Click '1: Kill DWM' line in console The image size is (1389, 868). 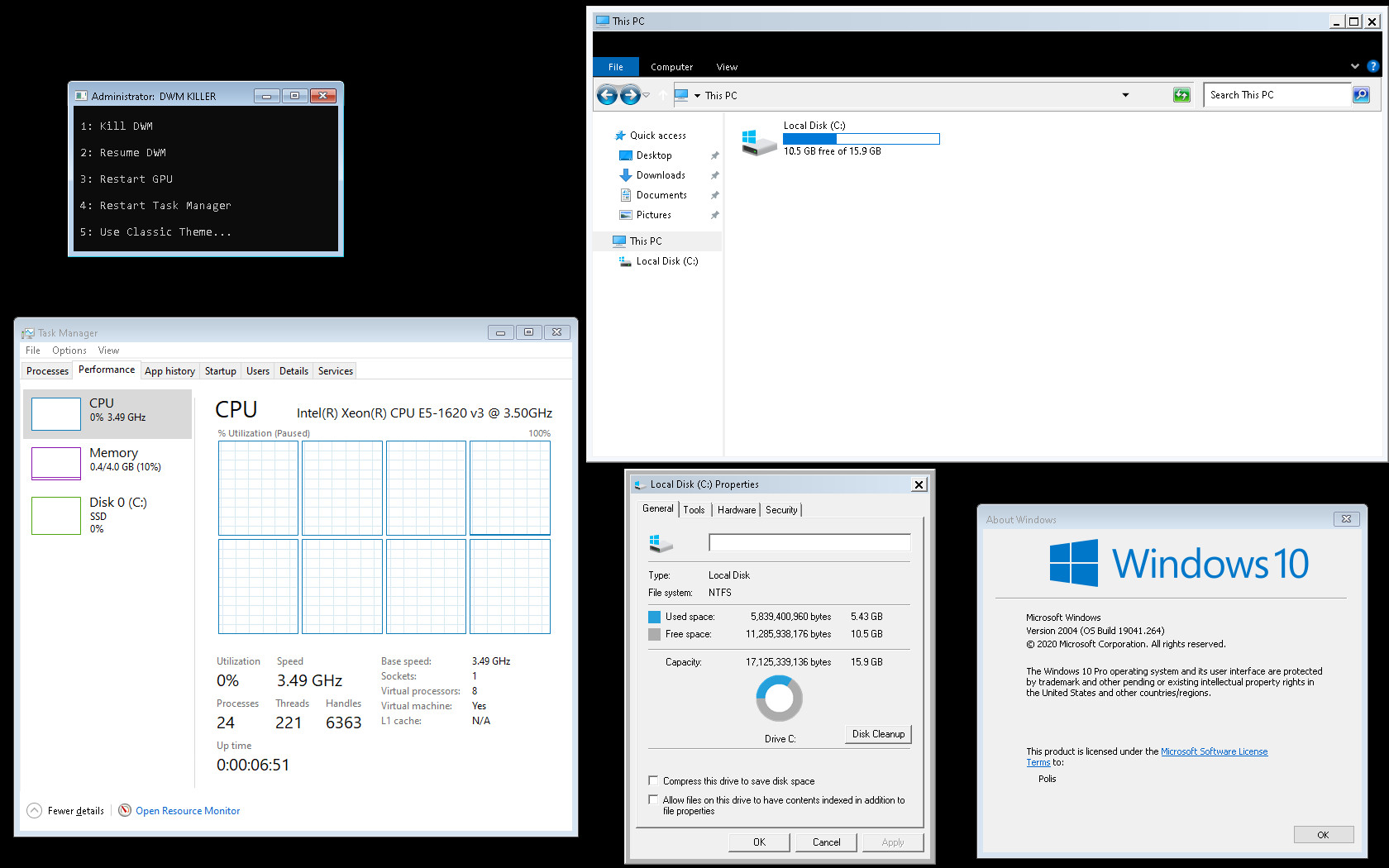click(x=117, y=126)
